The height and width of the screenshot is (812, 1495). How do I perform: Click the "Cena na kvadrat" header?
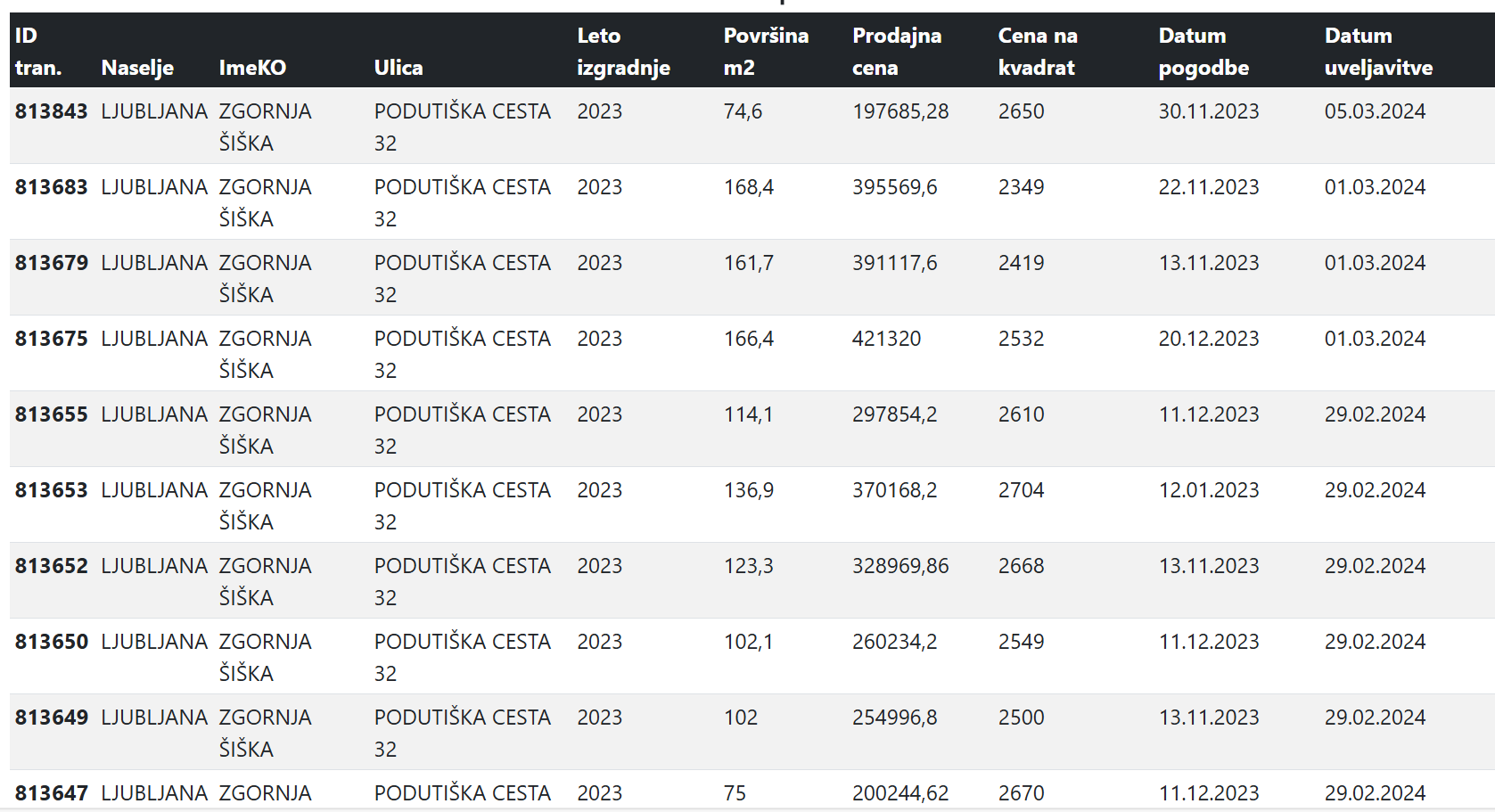1037,52
